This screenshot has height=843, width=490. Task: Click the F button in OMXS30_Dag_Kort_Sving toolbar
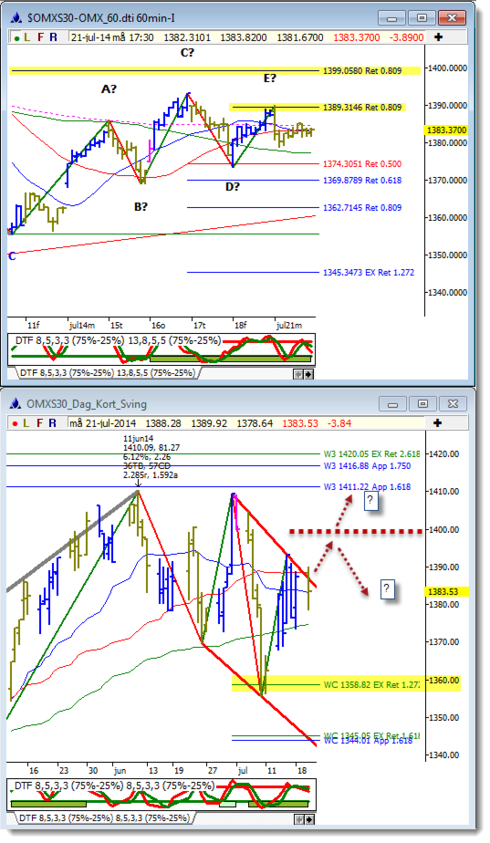pos(39,423)
